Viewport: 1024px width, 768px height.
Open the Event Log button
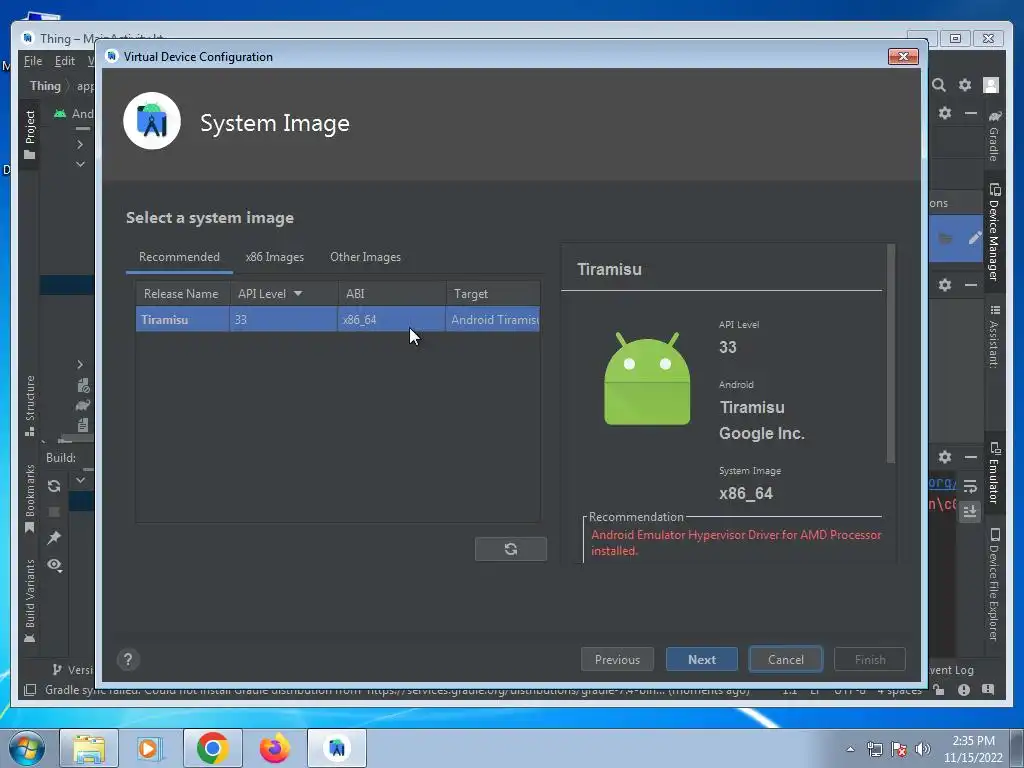[x=952, y=670]
